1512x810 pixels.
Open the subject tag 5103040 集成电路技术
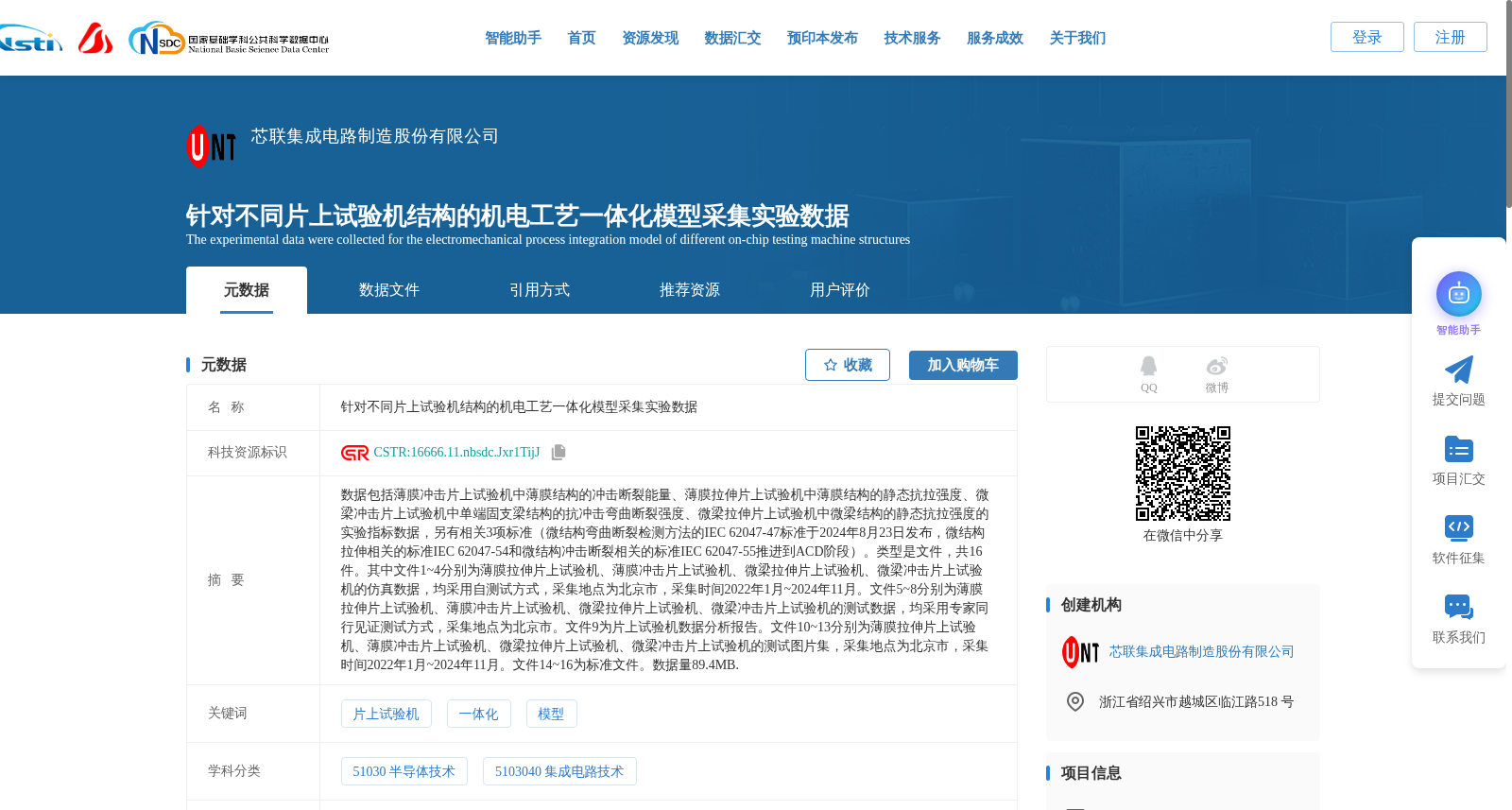click(x=559, y=771)
